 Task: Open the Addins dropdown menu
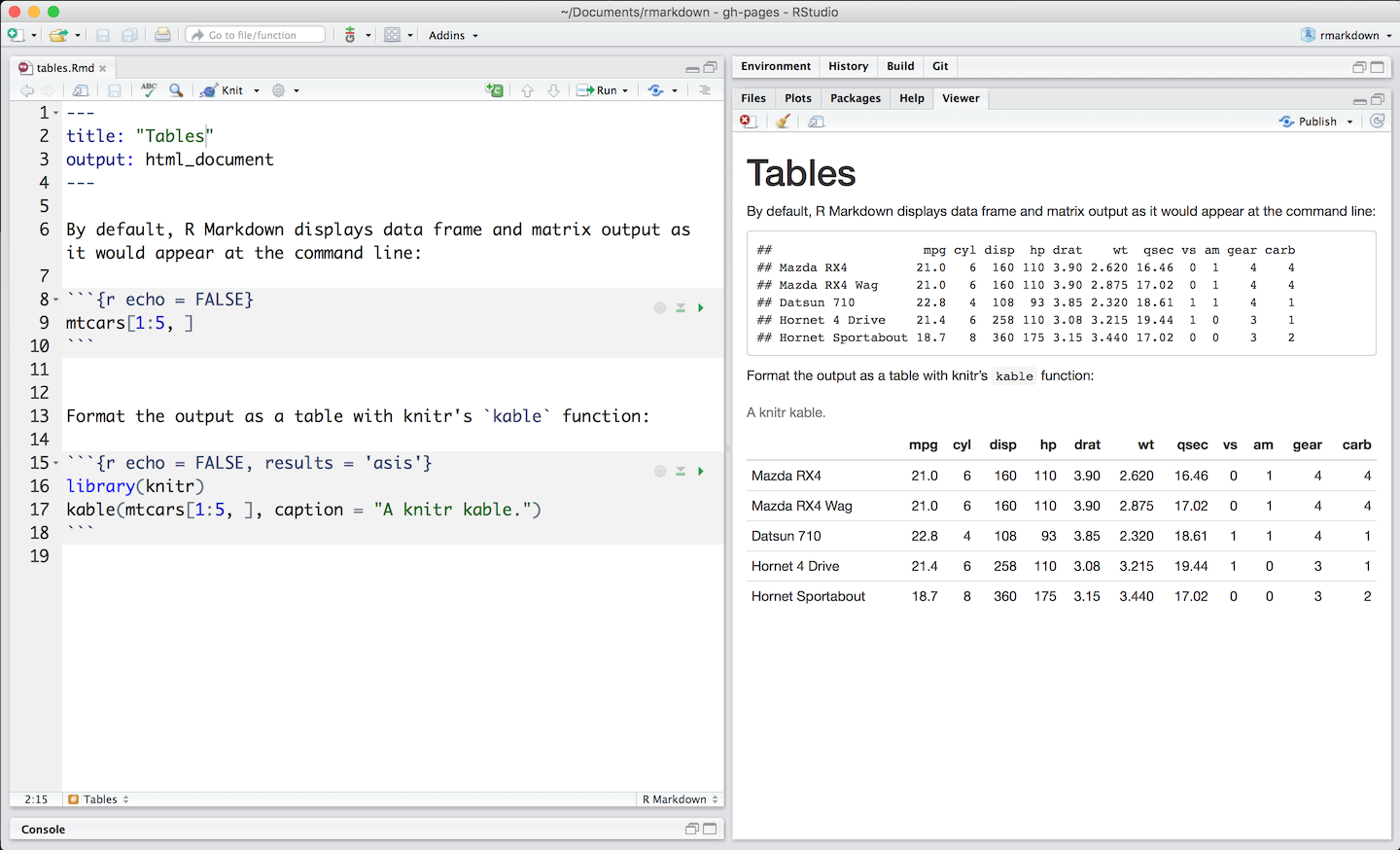454,35
